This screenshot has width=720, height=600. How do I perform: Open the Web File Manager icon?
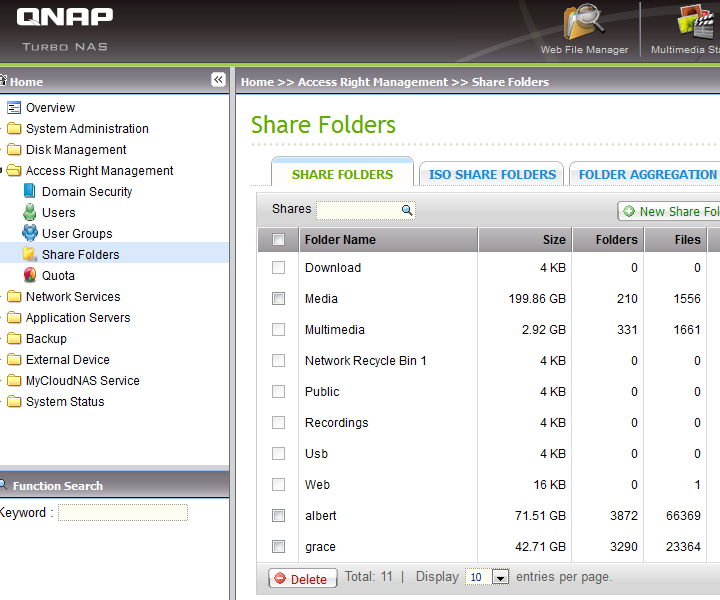tap(584, 24)
